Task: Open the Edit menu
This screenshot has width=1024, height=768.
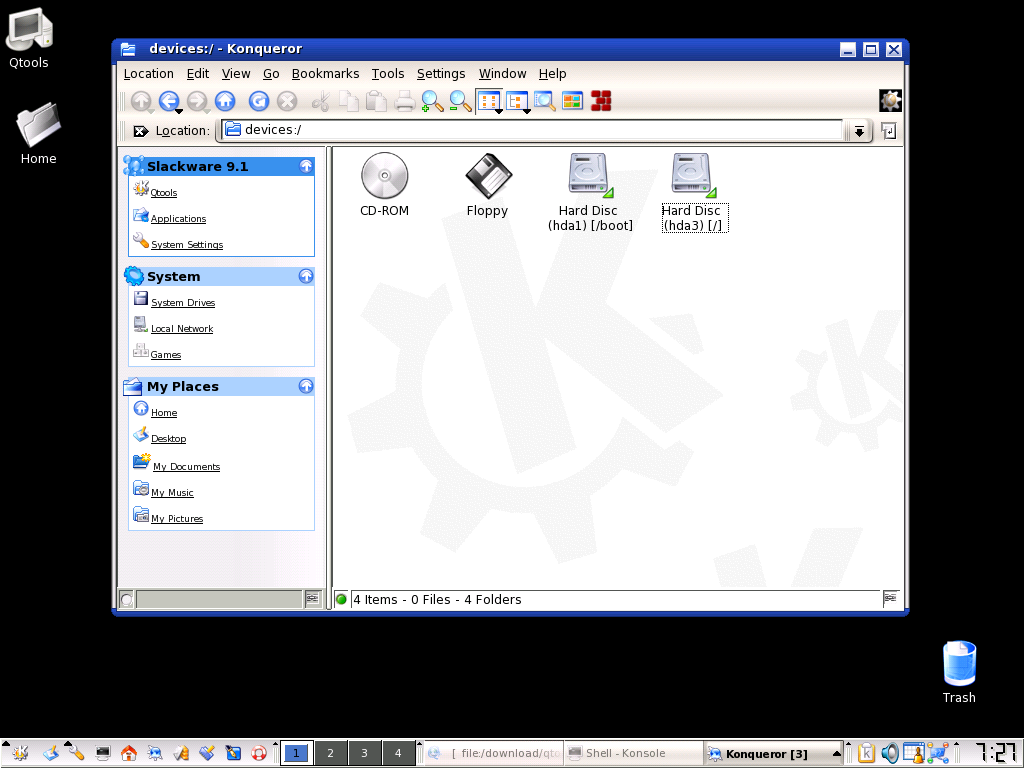Action: [198, 74]
